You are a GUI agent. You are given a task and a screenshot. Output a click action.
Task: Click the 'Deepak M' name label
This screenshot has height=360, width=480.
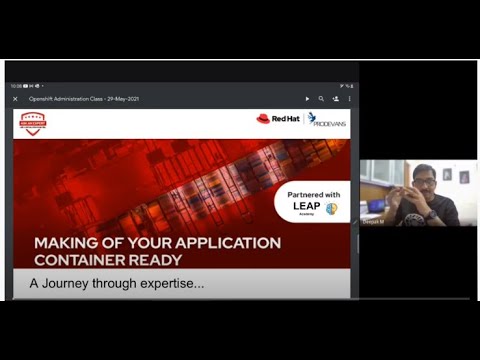tap(373, 222)
